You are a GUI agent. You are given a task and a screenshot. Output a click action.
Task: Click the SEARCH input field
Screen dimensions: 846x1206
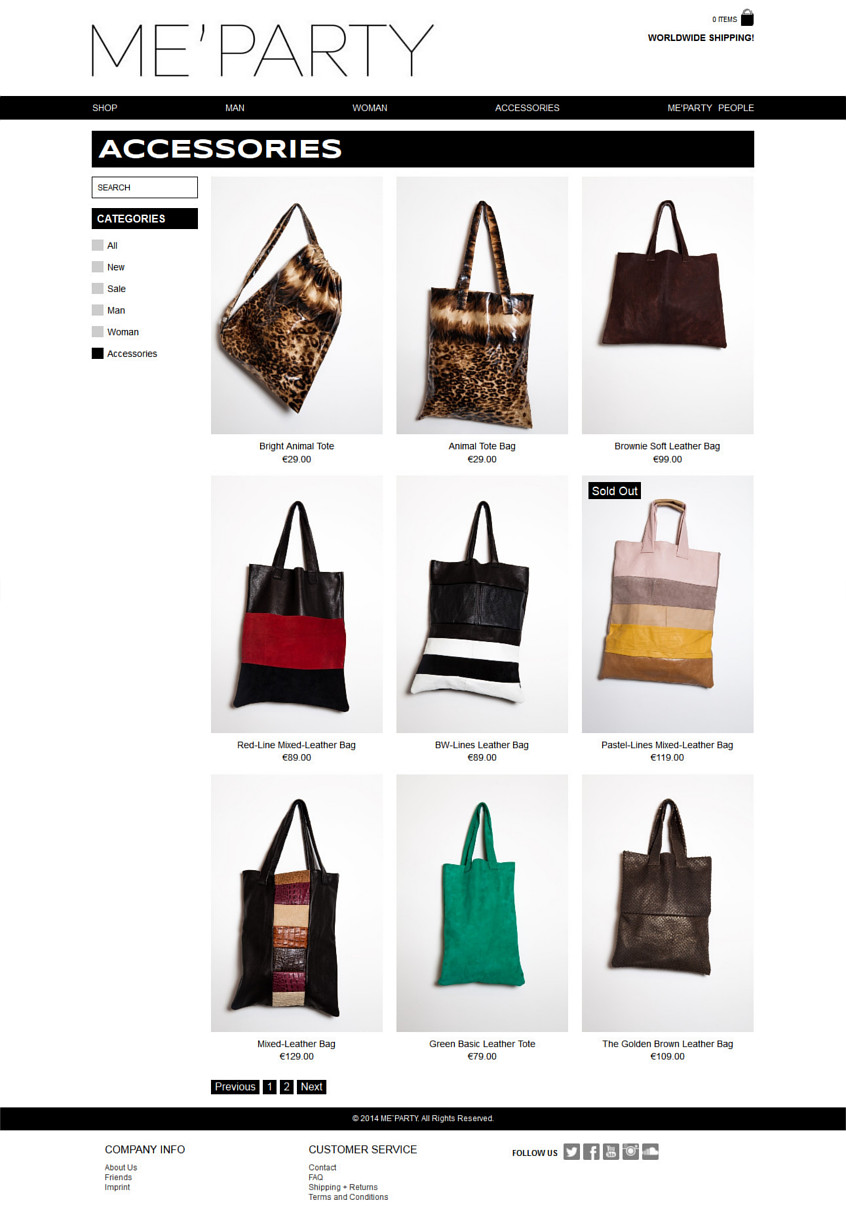(x=145, y=187)
